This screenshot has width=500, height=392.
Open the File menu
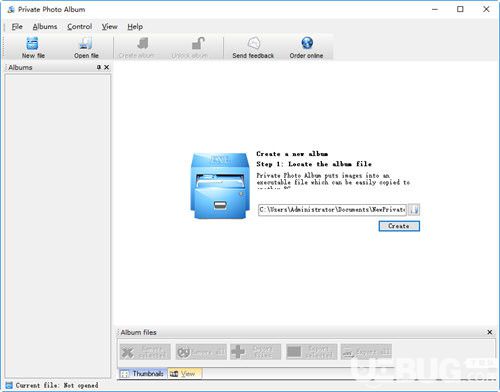pos(17,27)
